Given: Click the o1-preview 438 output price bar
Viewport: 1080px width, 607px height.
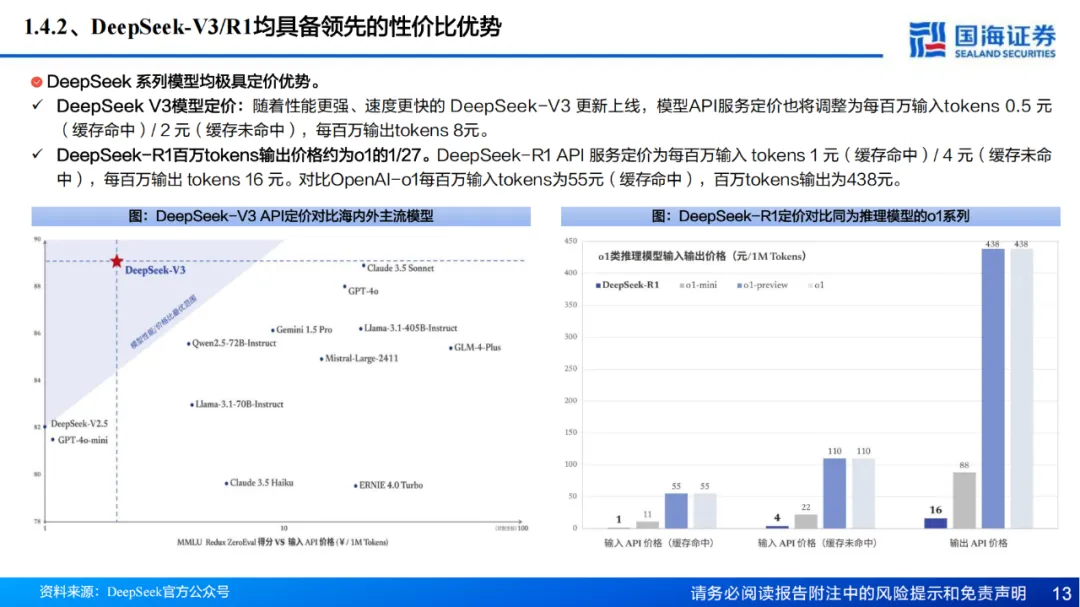Looking at the screenshot, I should coord(993,389).
